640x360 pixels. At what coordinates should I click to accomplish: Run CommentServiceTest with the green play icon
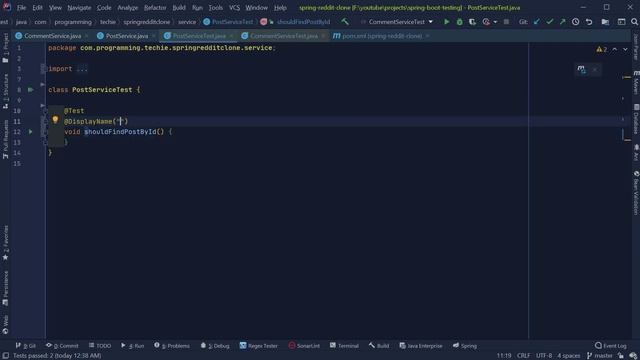point(447,22)
